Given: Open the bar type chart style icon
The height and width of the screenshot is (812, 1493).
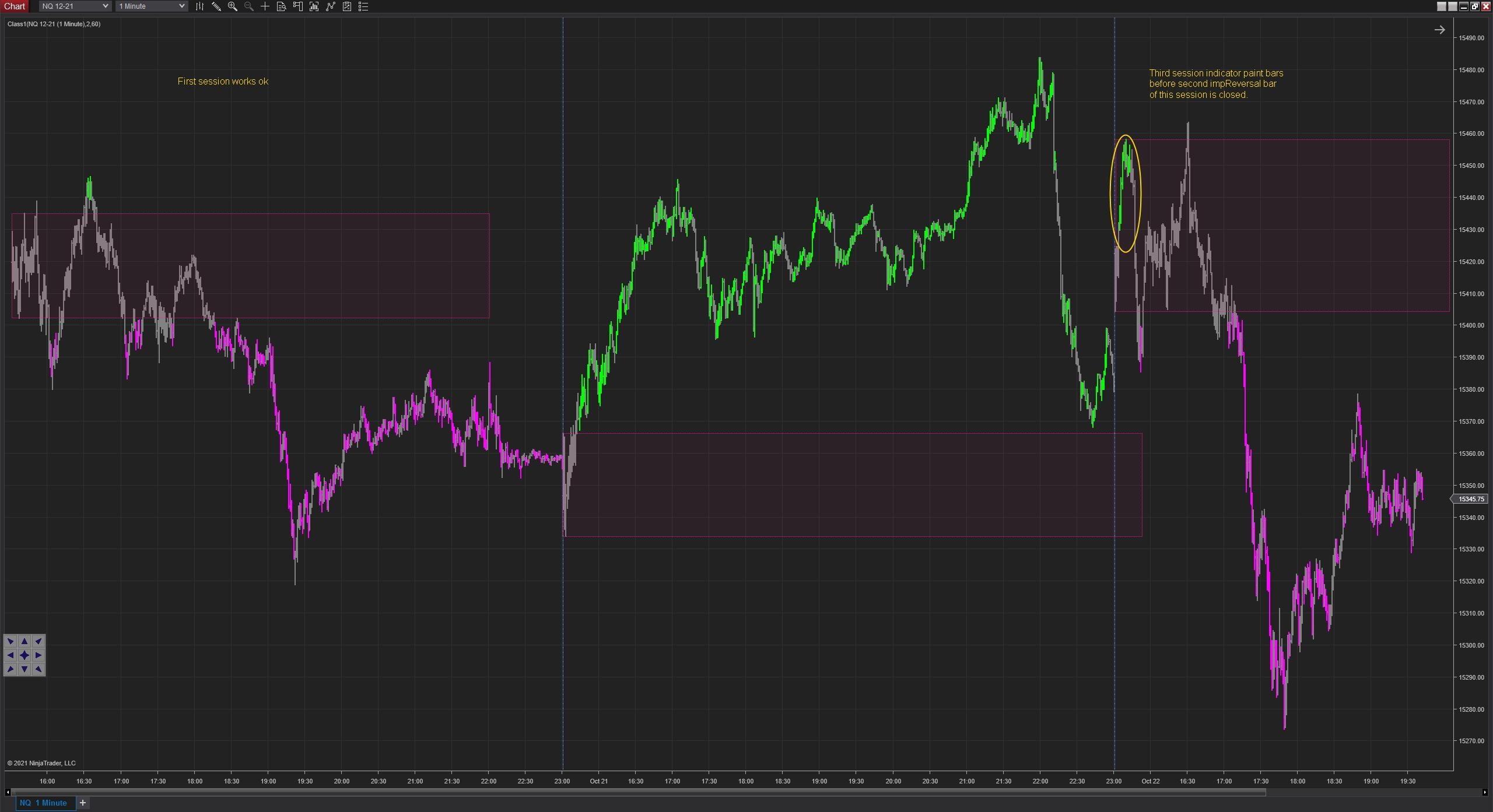Looking at the screenshot, I should coord(199,6).
